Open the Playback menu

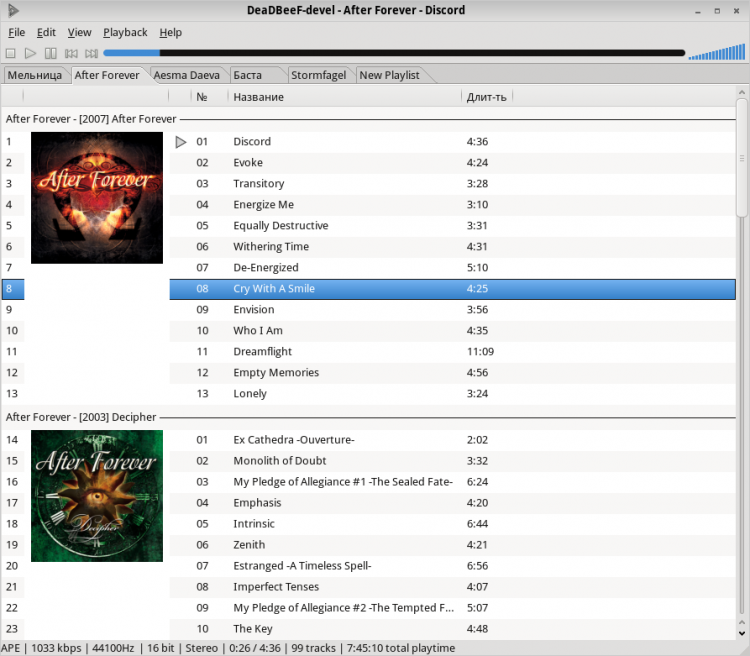125,33
